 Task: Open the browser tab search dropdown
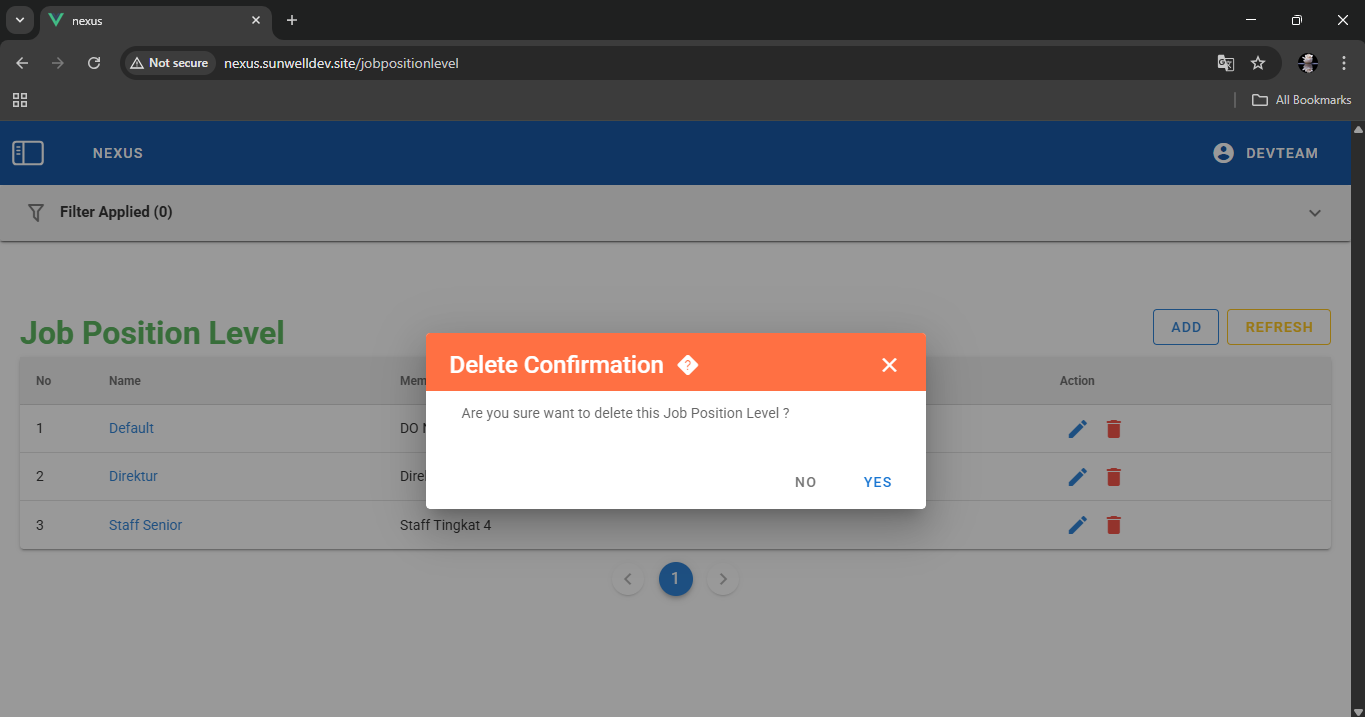click(19, 20)
